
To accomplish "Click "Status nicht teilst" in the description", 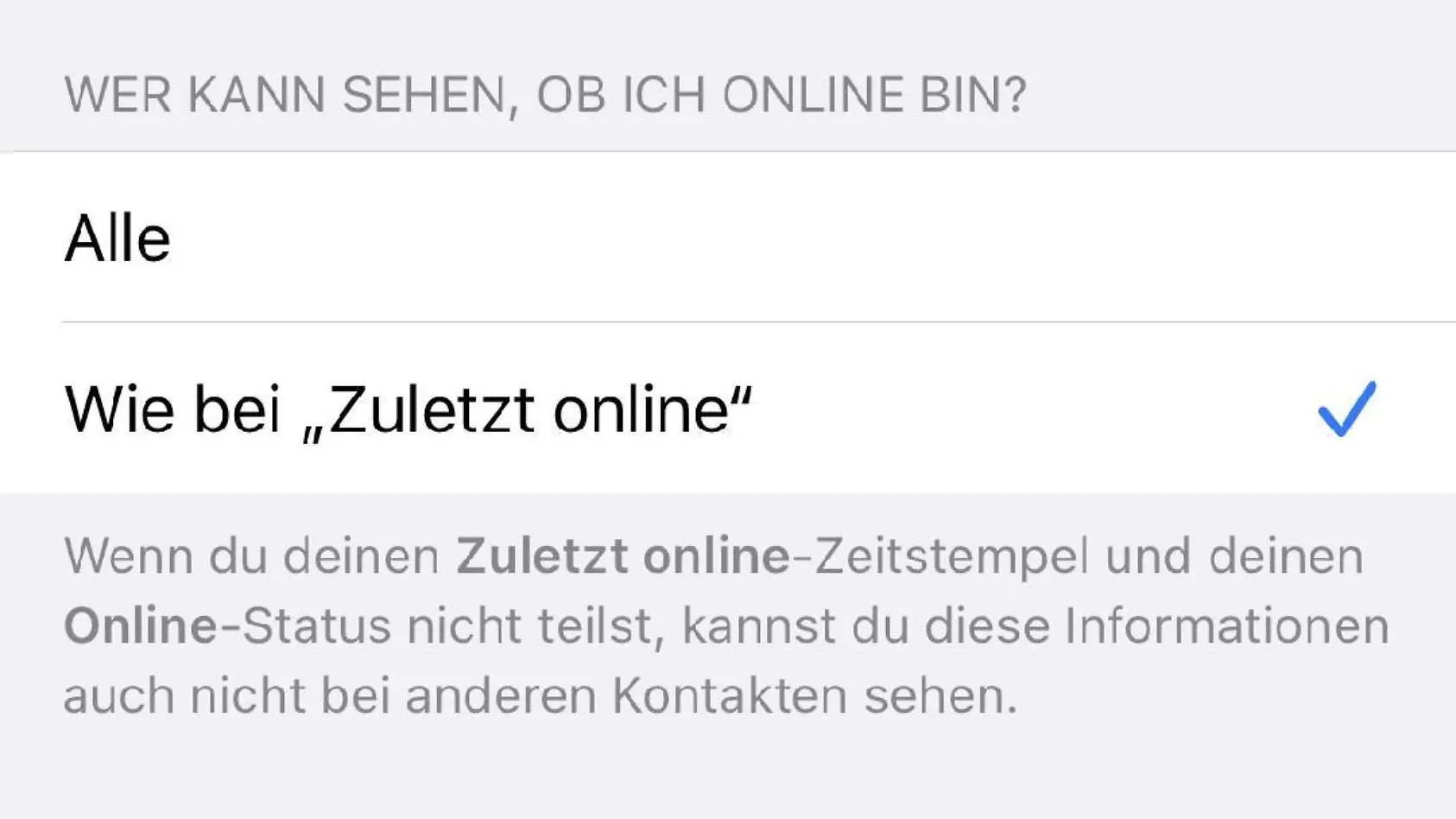I will click(453, 625).
